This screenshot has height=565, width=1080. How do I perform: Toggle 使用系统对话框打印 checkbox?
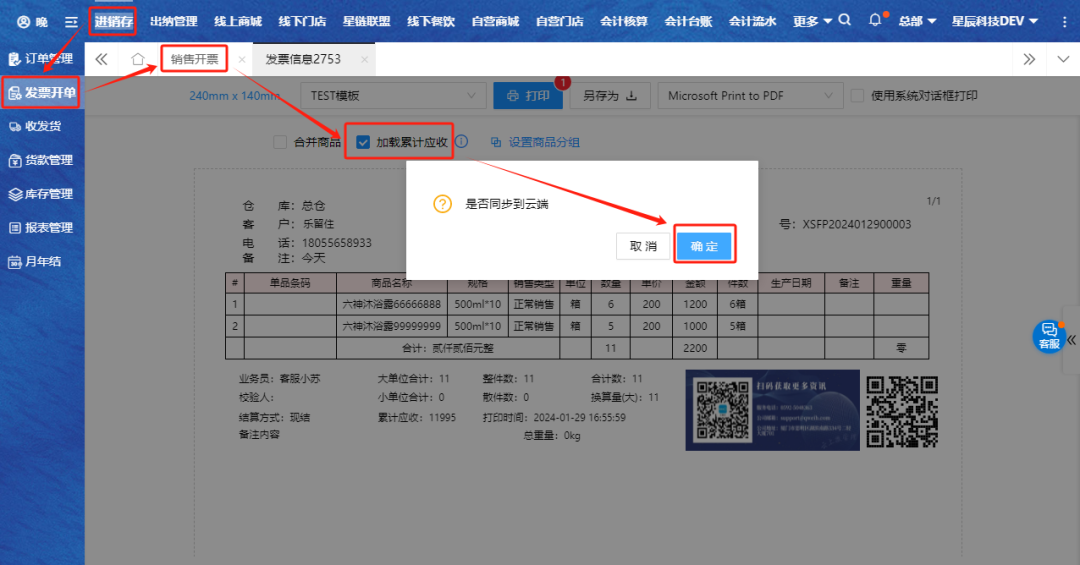coord(857,96)
